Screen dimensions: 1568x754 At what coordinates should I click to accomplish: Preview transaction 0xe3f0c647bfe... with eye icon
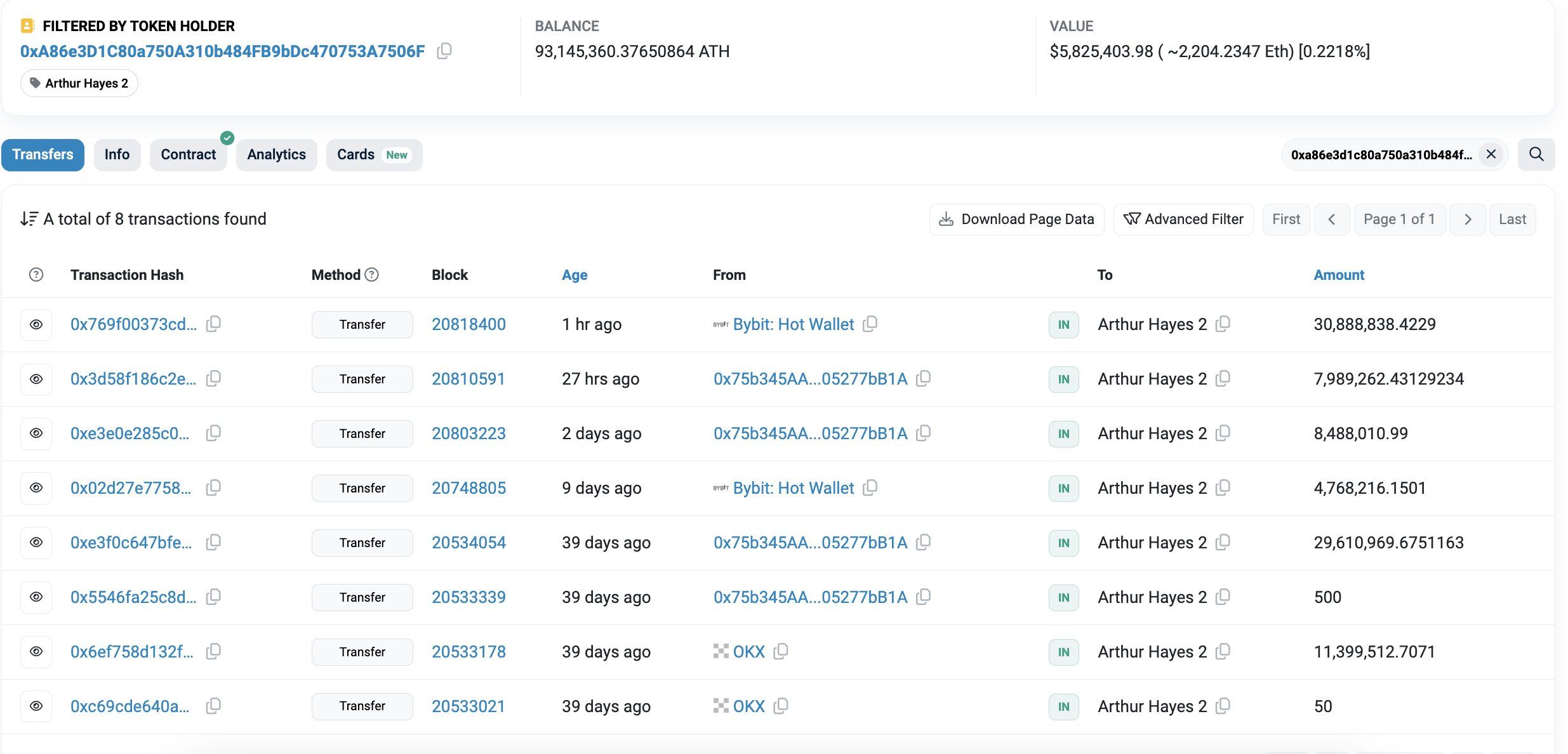pyautogui.click(x=36, y=543)
